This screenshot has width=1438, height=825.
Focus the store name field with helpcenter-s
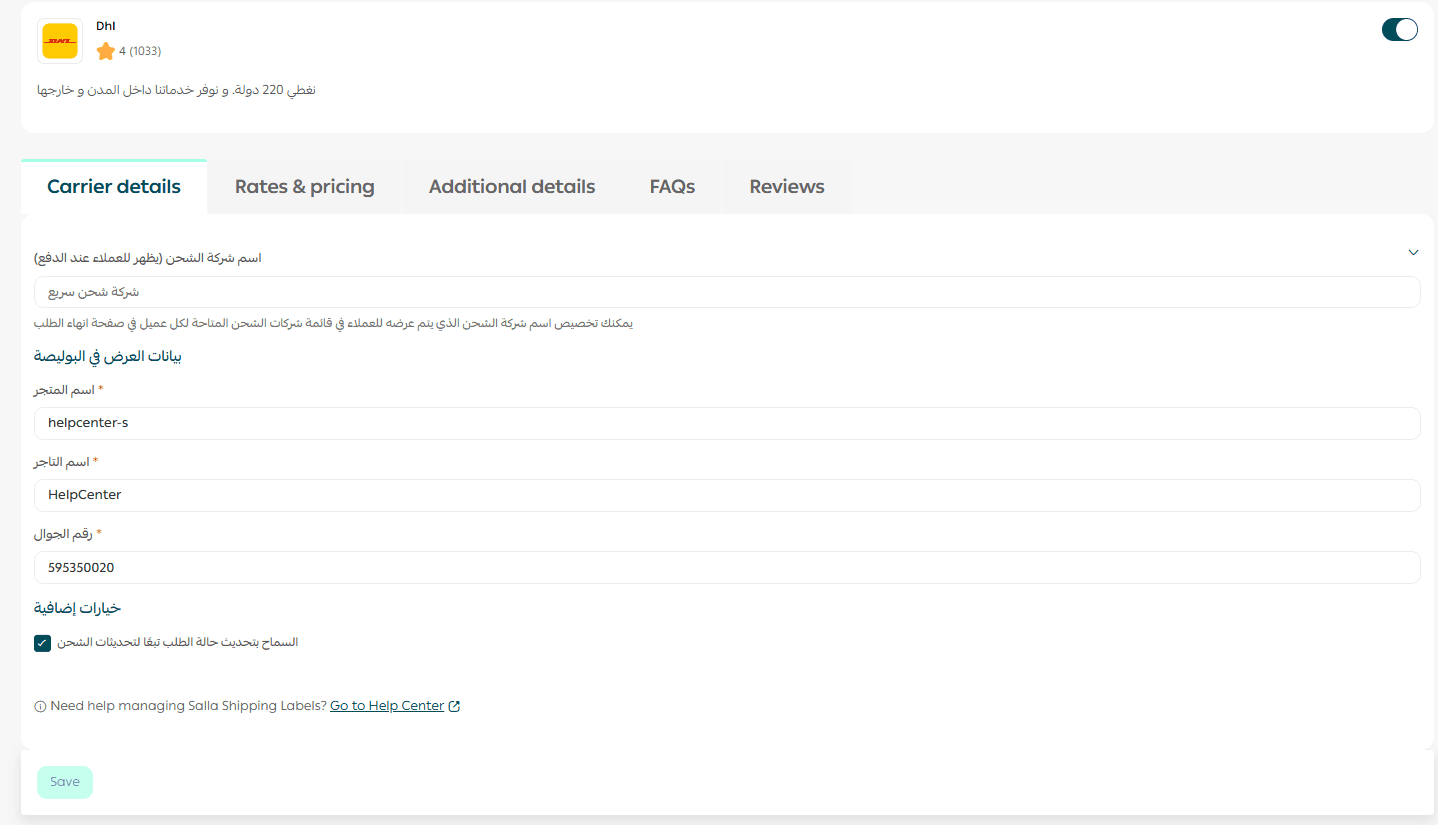click(727, 423)
